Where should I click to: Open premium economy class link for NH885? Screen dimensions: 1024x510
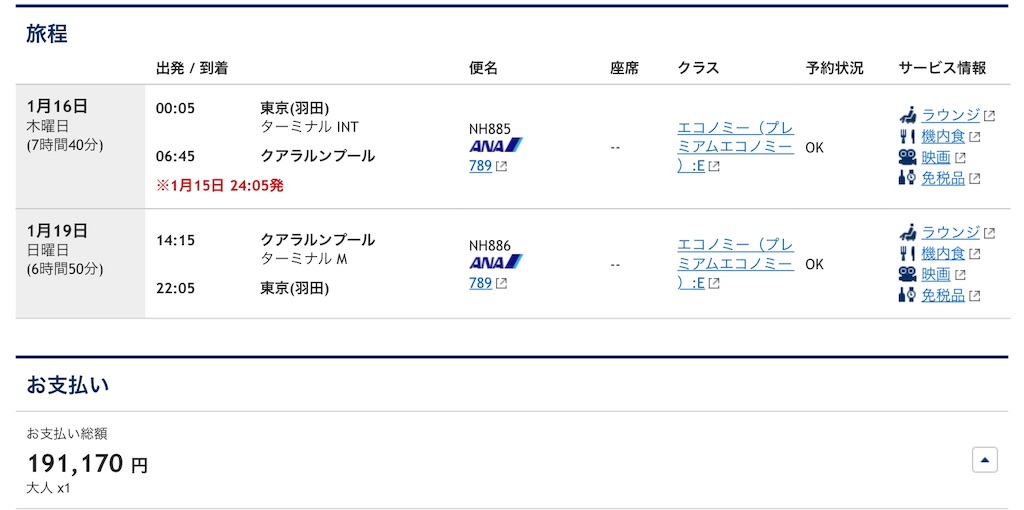[x=736, y=147]
